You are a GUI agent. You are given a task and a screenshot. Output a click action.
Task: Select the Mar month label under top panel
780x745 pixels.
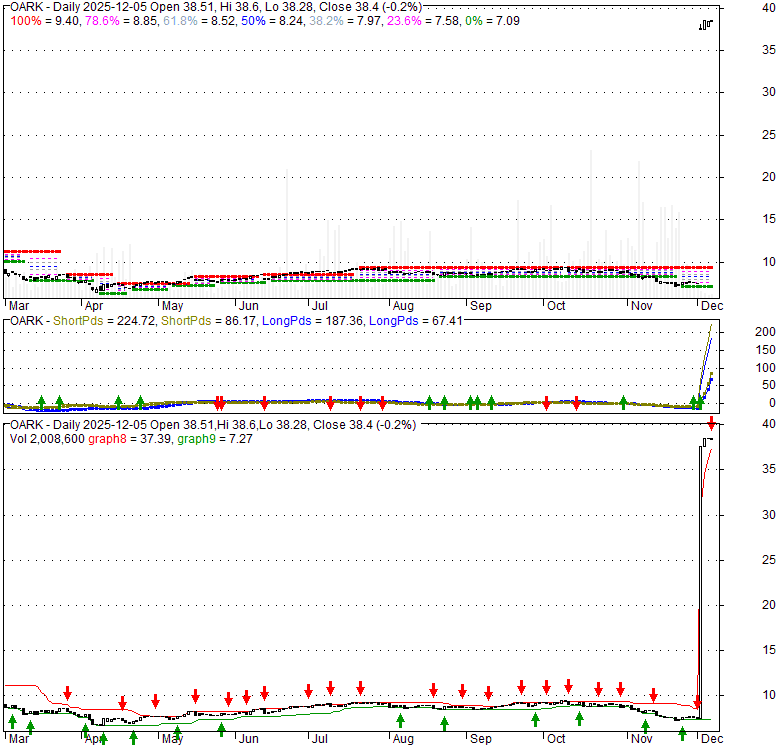pyautogui.click(x=19, y=306)
